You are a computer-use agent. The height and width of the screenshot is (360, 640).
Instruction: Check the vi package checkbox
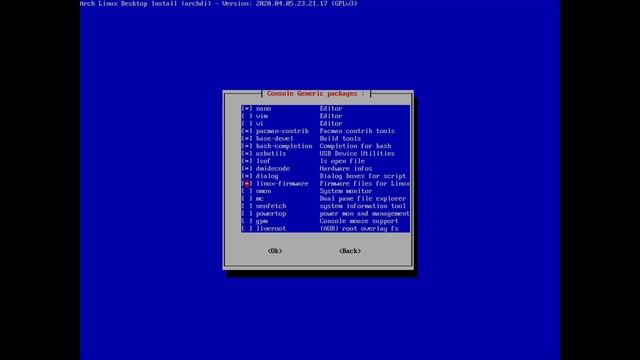(247, 124)
